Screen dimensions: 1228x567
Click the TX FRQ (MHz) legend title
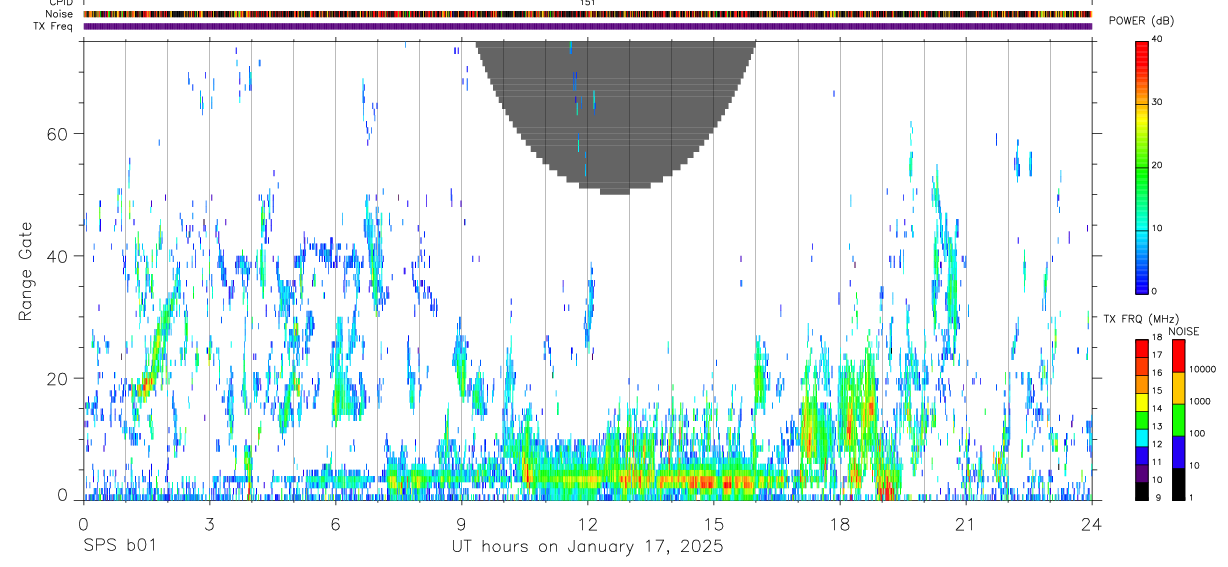1141,319
